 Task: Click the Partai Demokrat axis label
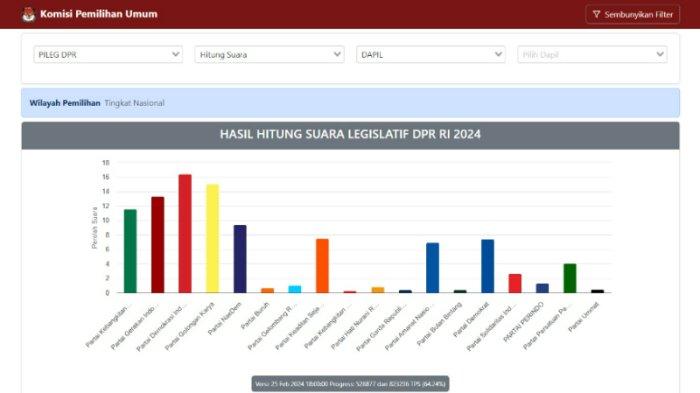pos(471,319)
